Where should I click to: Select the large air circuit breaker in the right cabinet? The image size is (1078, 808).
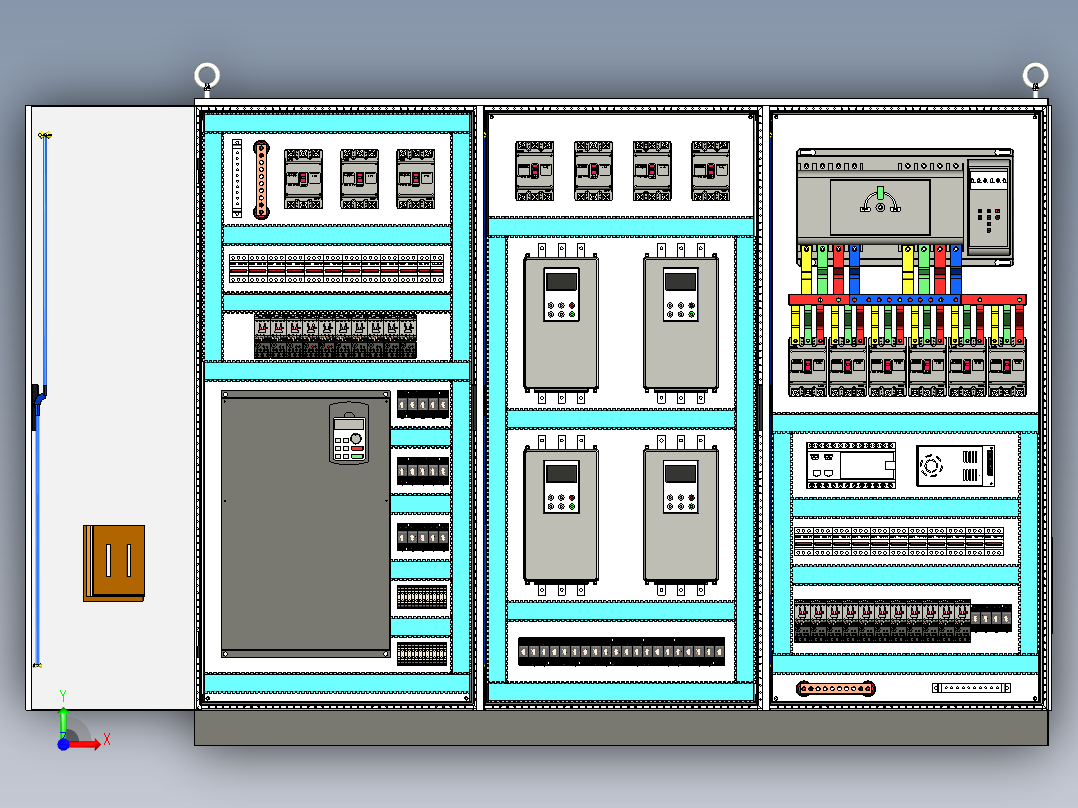click(x=905, y=207)
